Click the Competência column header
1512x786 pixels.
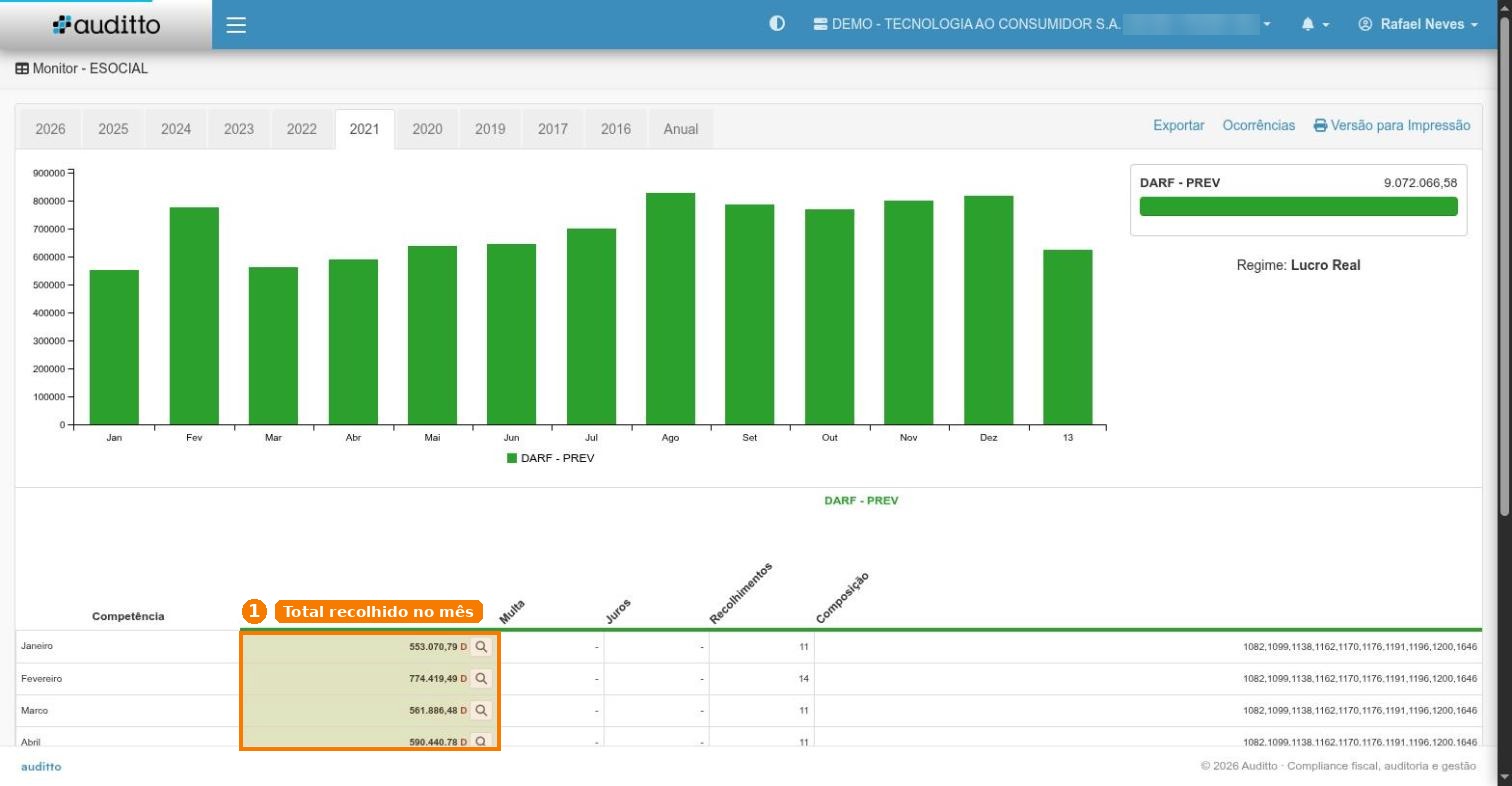click(128, 616)
